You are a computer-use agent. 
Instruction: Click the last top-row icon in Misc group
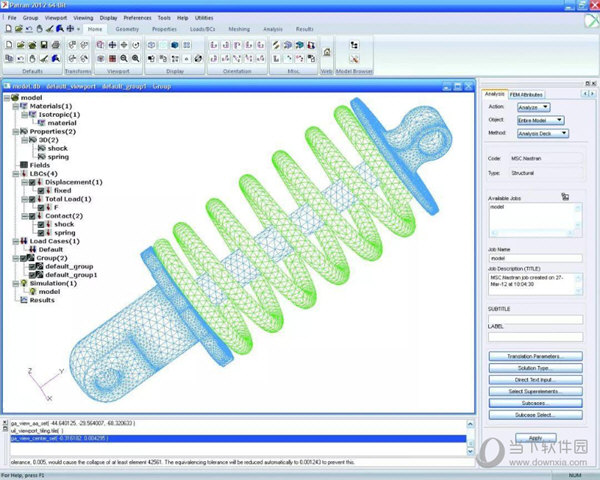tap(311, 45)
